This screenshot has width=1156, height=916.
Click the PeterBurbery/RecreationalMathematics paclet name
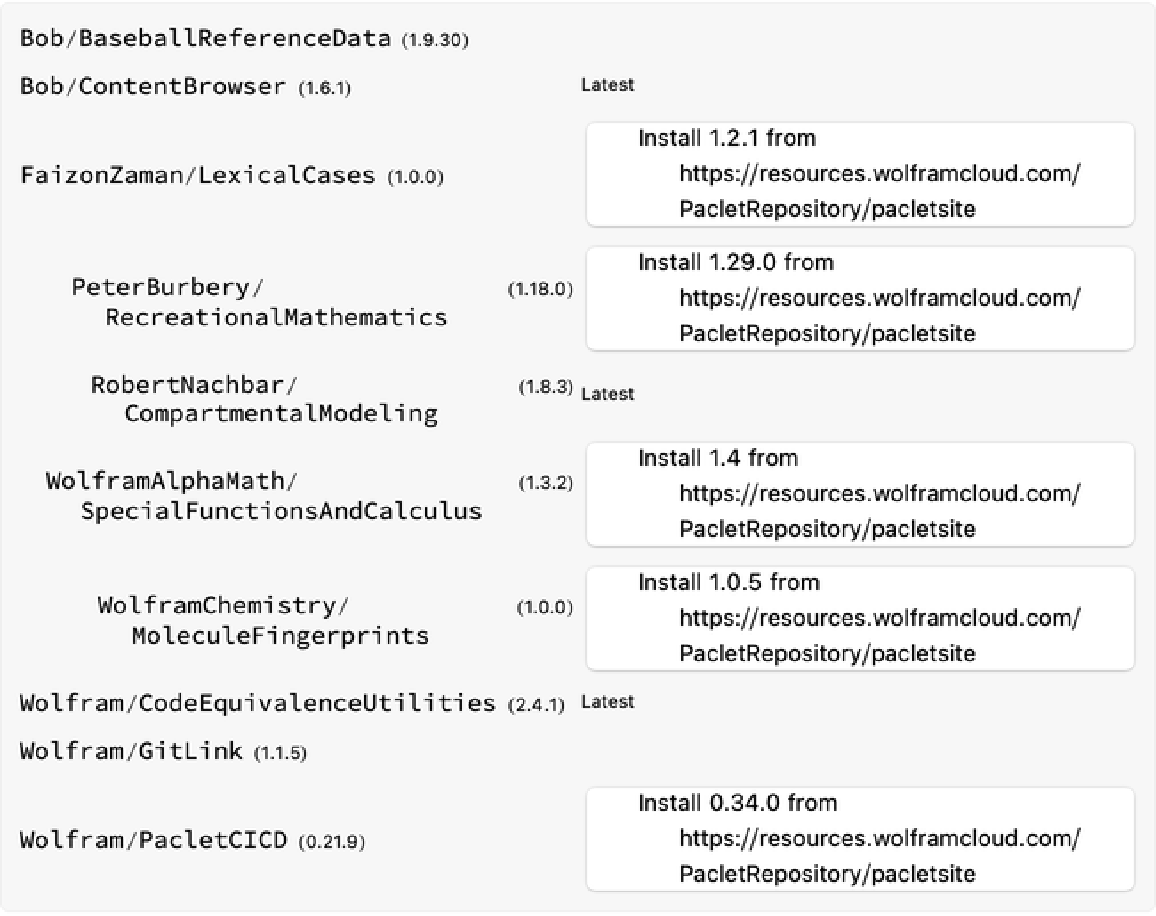point(259,302)
